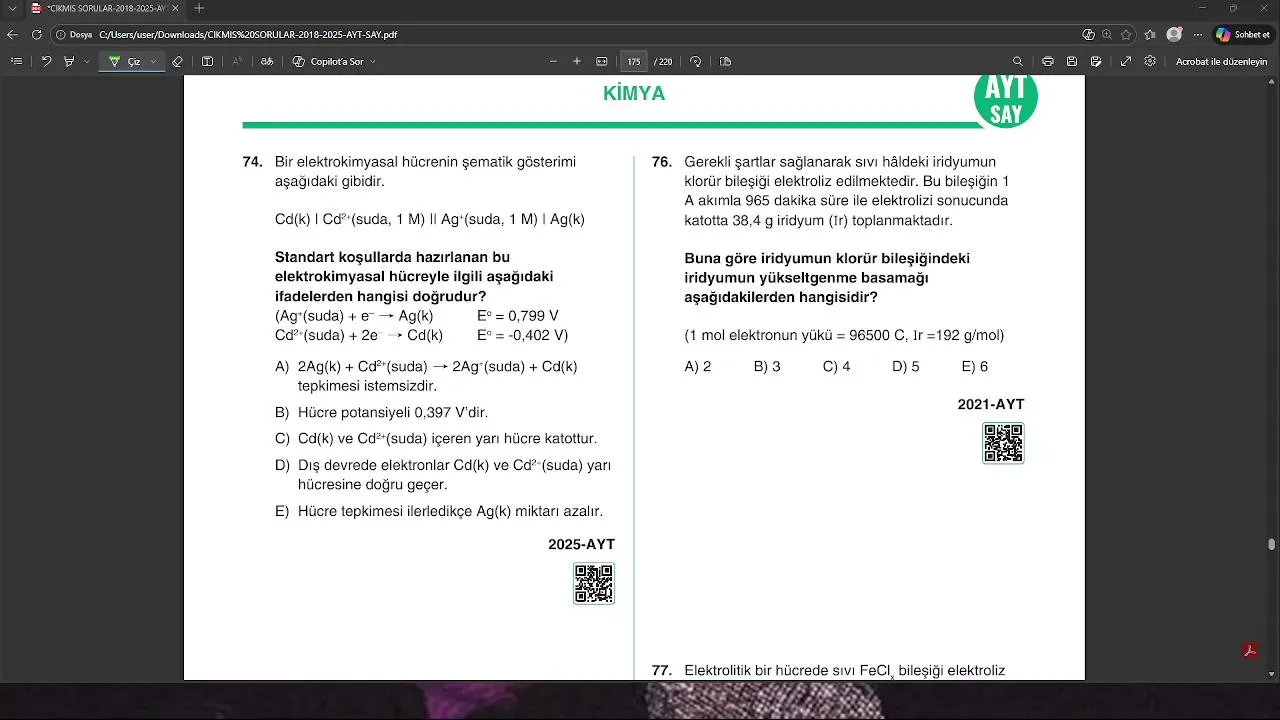Screen dimensions: 1280x720
Task: Save the PDF file
Action: 1072,61
